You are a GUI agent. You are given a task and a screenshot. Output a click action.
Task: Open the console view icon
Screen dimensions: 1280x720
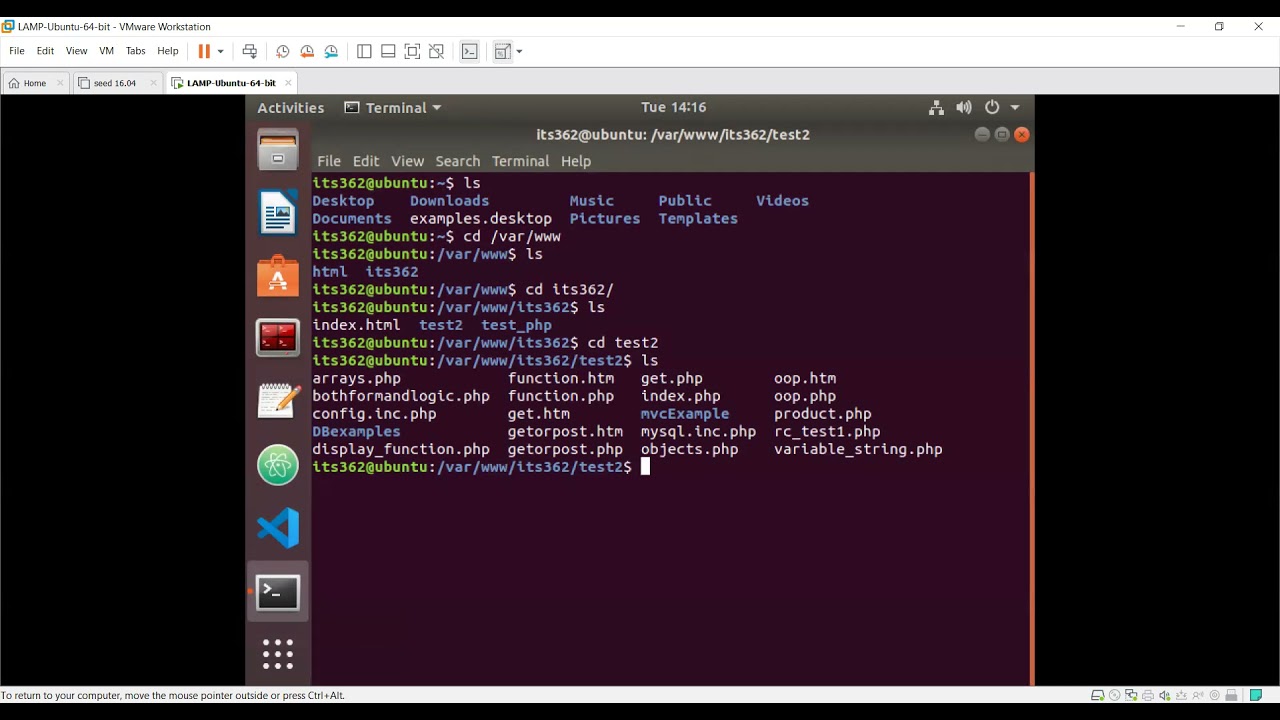[x=469, y=51]
